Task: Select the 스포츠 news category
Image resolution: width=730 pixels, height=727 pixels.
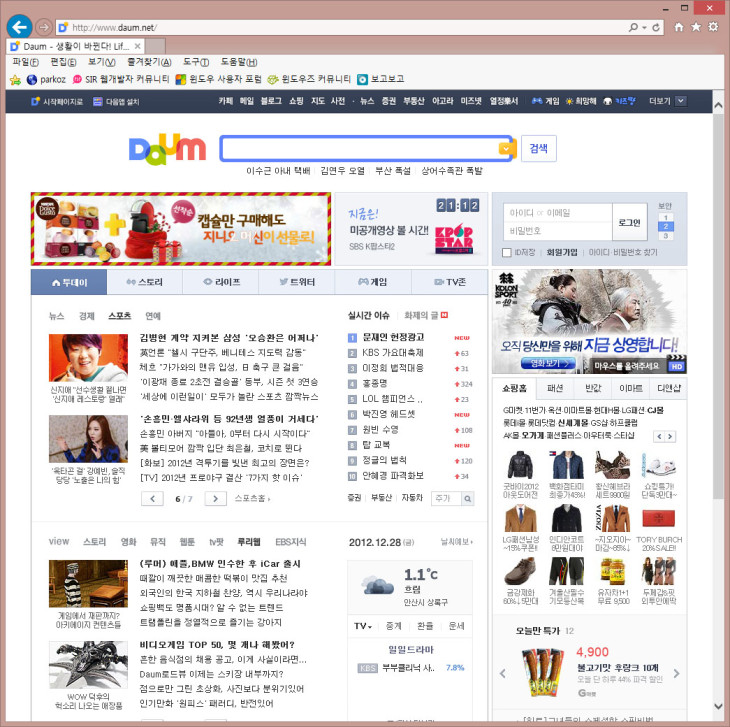Action: 120,316
